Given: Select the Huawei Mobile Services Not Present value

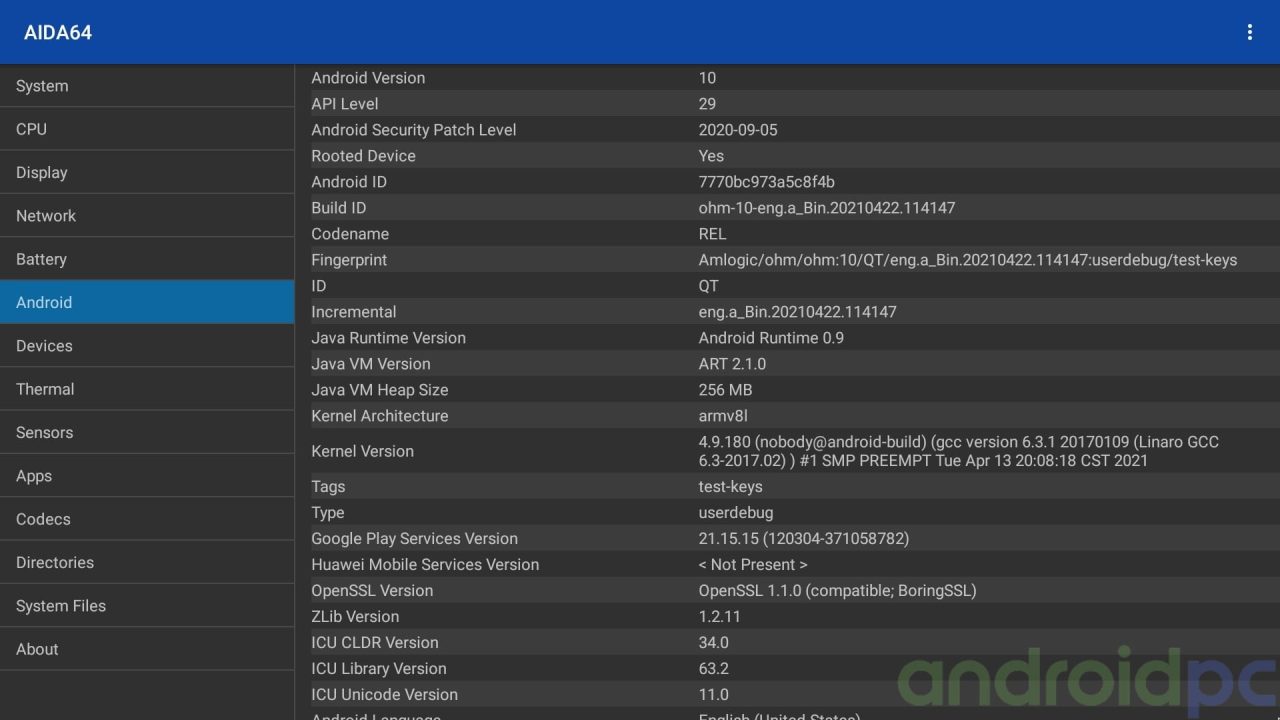Looking at the screenshot, I should (x=753, y=565).
